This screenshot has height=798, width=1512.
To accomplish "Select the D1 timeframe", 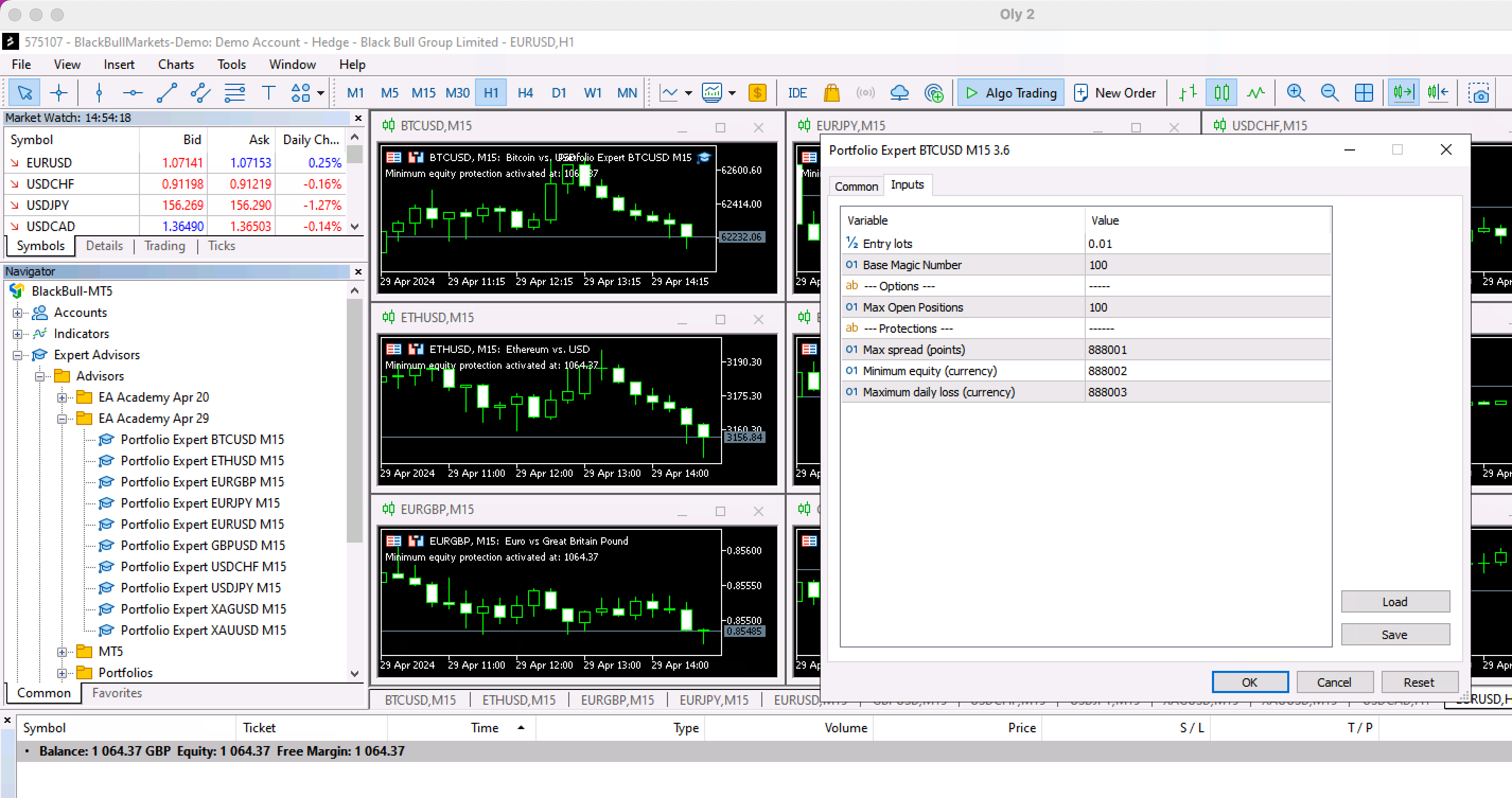I will pos(559,93).
